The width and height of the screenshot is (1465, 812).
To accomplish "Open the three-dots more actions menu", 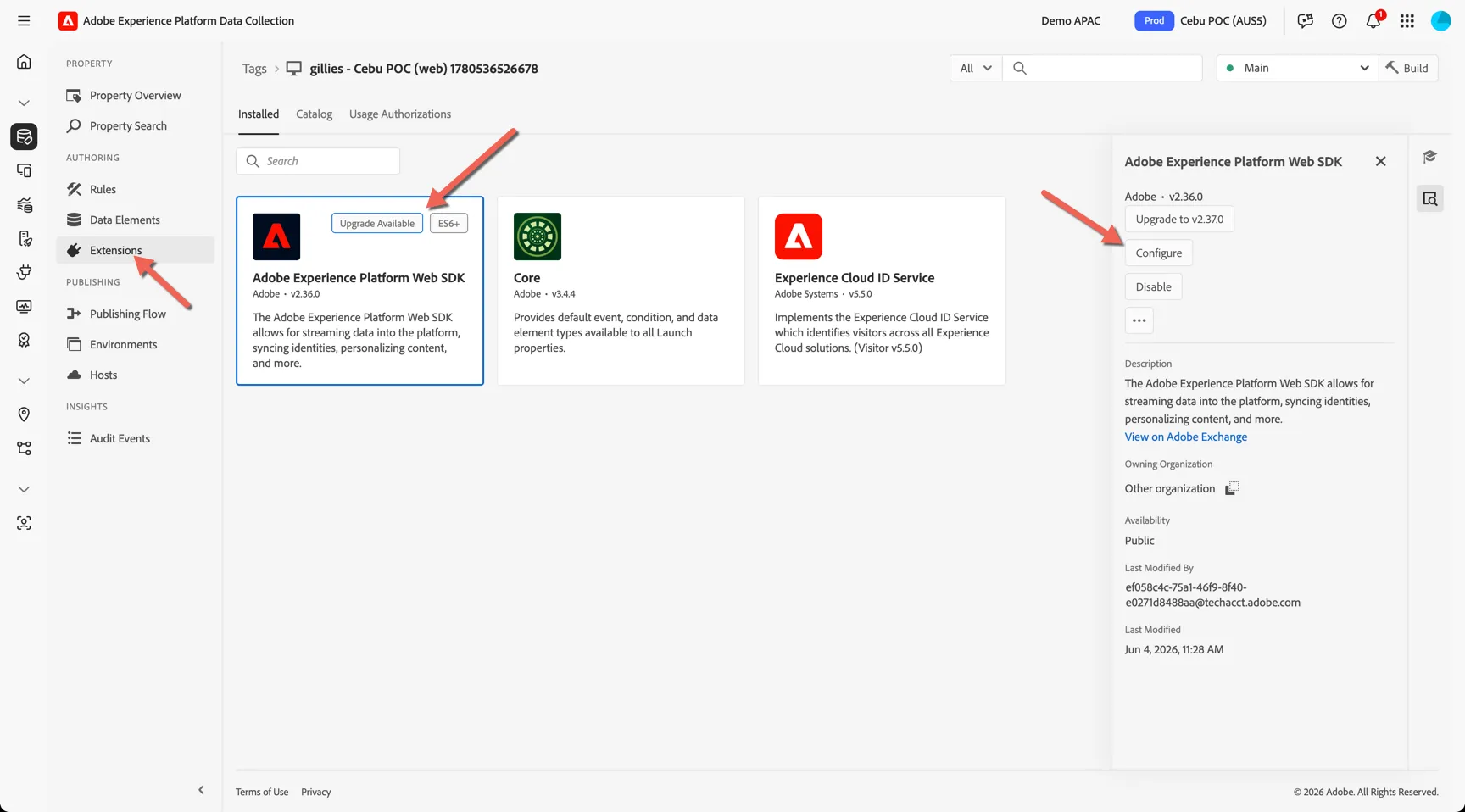I will pos(1139,320).
